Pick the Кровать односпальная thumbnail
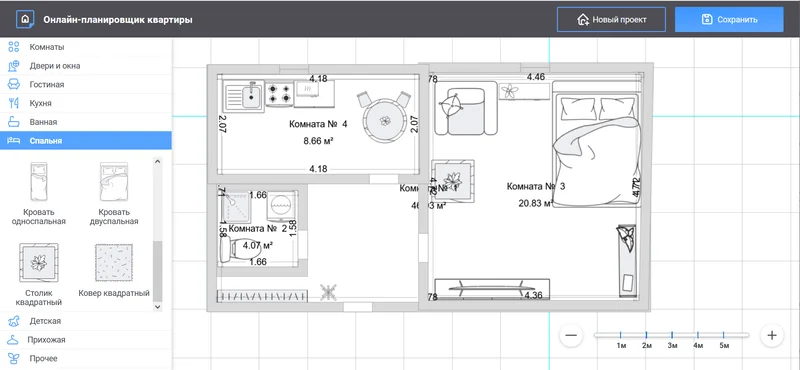Screen dimensions: 800x370 (39, 182)
